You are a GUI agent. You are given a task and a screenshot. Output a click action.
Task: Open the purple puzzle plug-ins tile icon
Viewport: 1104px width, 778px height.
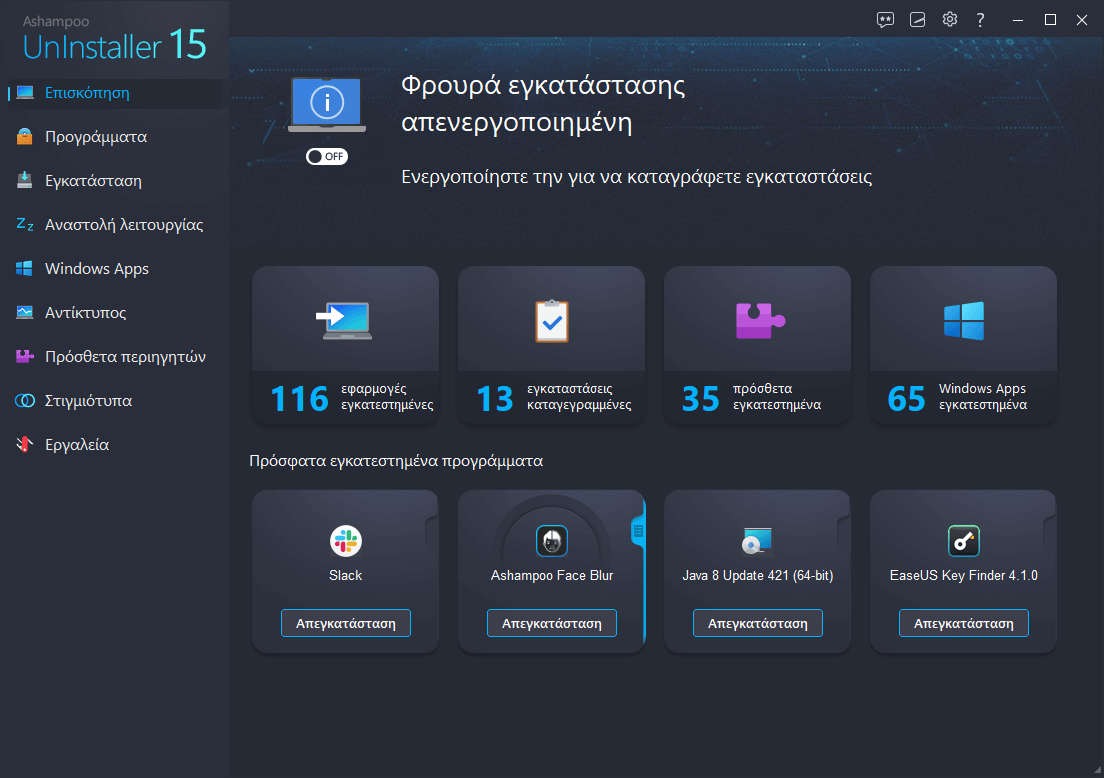click(x=760, y=320)
